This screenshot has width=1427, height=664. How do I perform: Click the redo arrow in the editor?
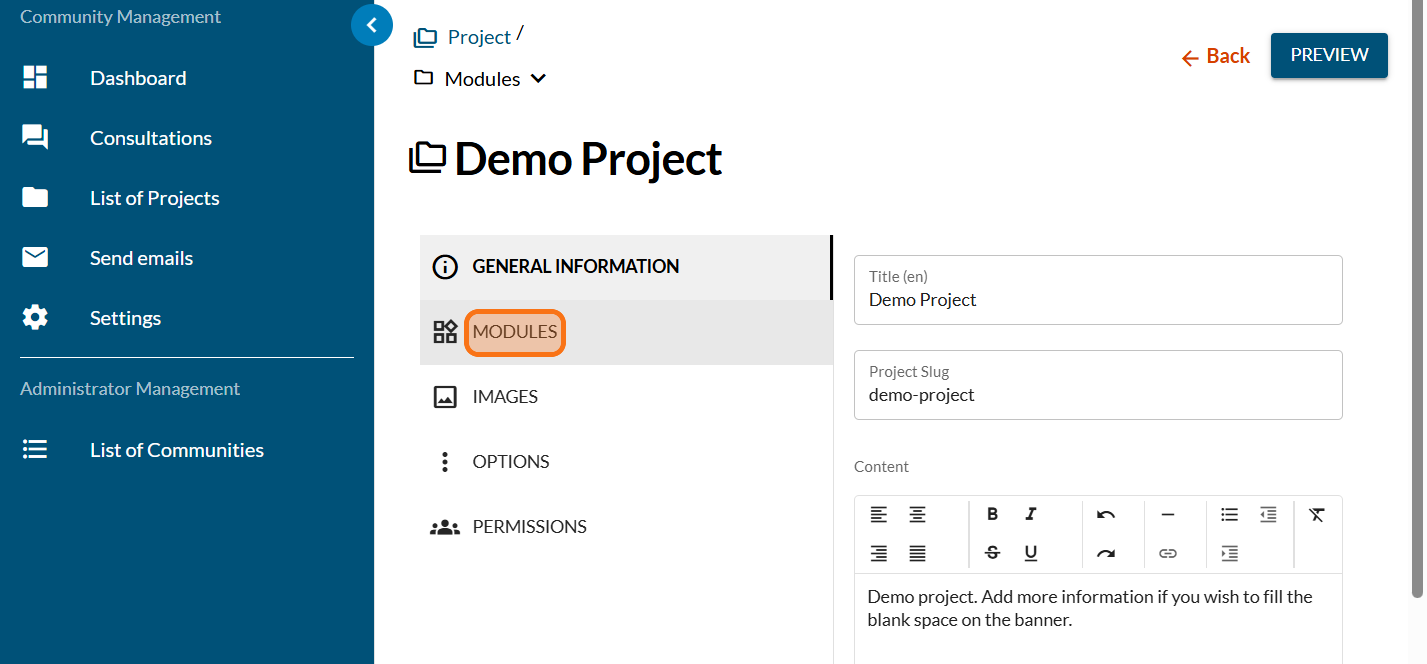tap(1105, 553)
